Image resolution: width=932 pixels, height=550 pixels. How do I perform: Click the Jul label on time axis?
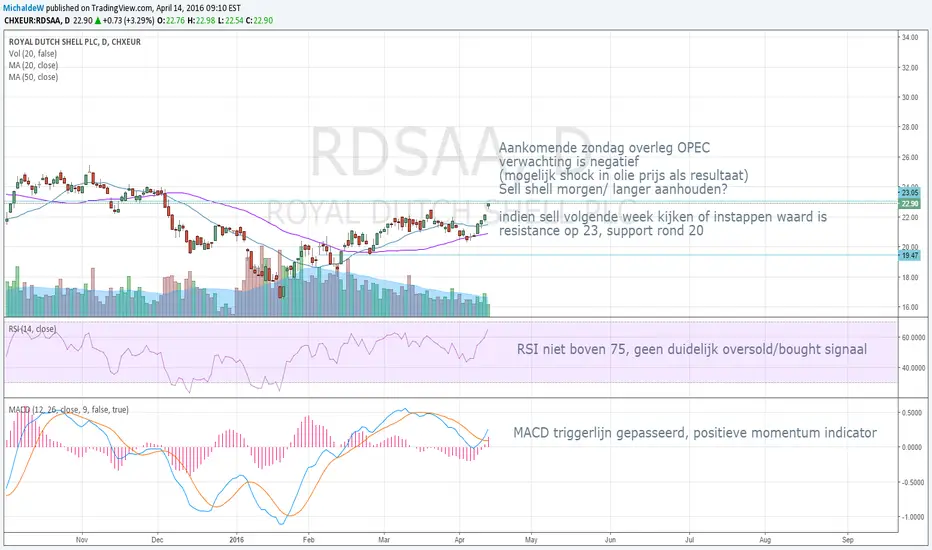689,540
